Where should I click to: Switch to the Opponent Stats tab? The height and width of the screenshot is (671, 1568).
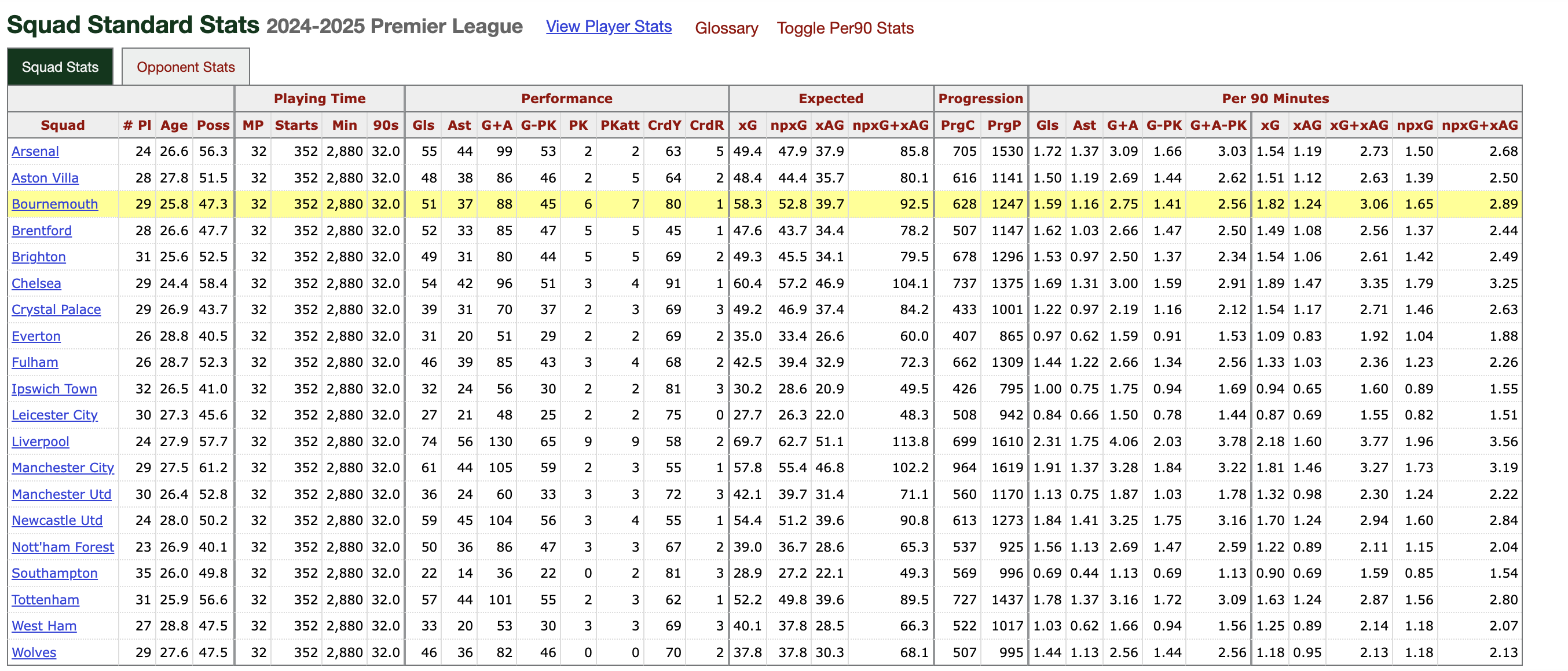pos(186,67)
